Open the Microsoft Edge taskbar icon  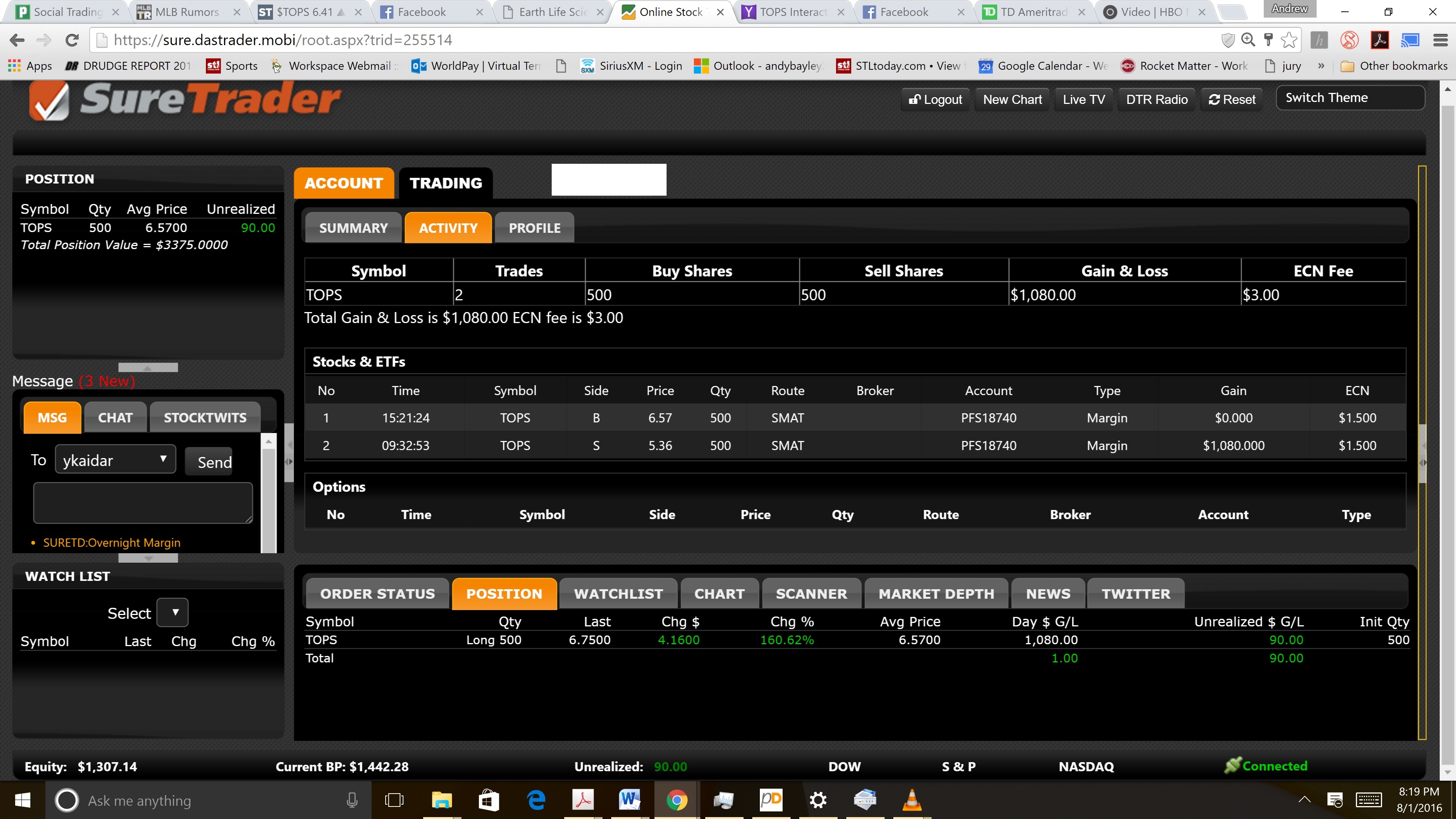coord(535,800)
